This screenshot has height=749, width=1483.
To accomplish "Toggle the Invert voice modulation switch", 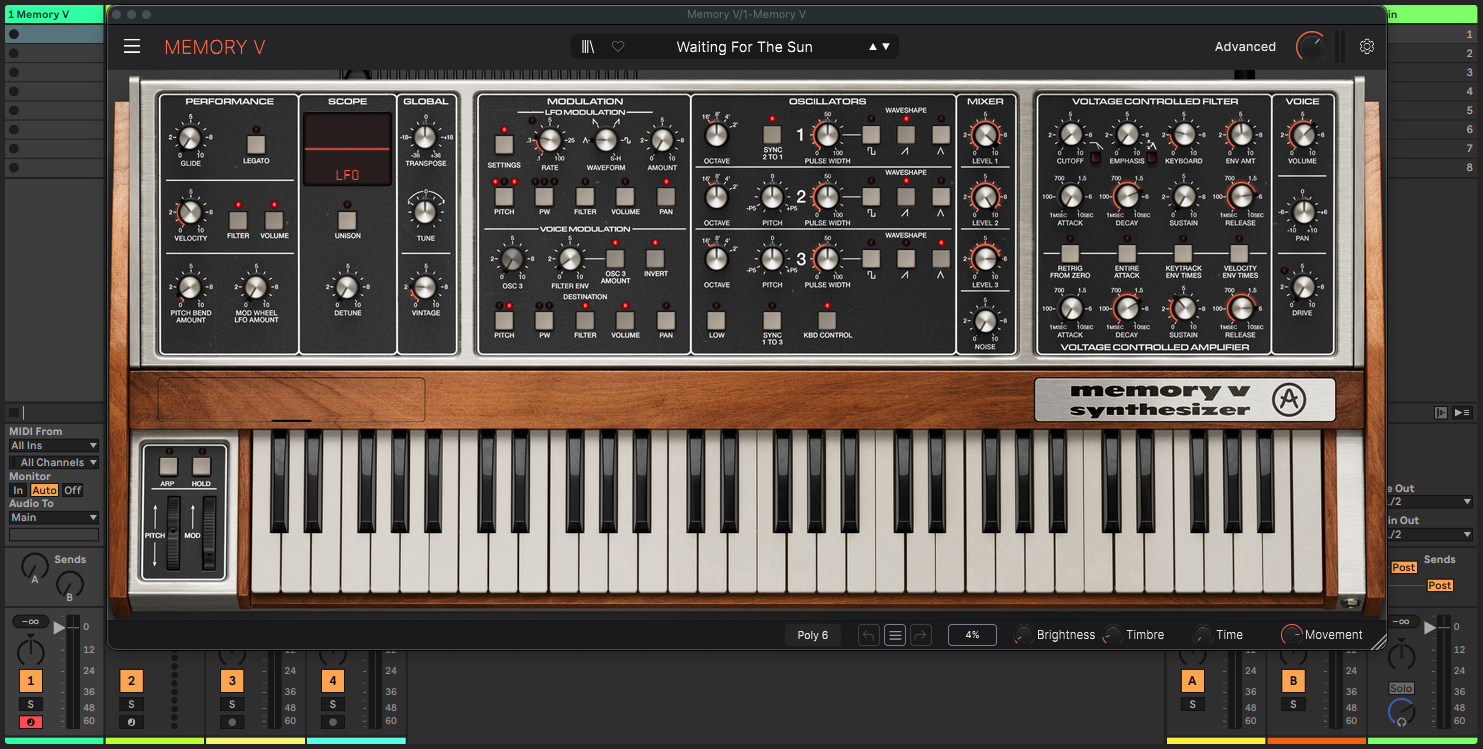I will 655,258.
